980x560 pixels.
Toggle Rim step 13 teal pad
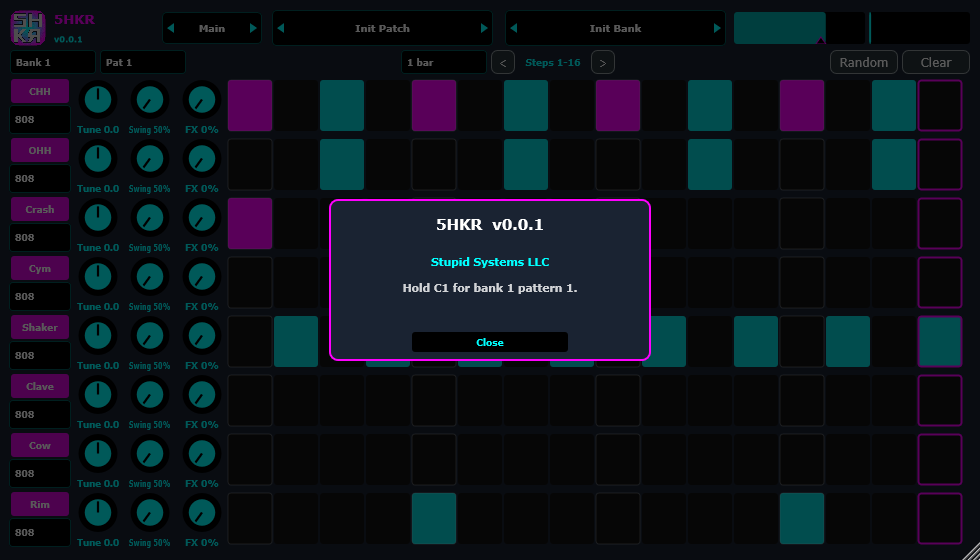click(x=802, y=519)
